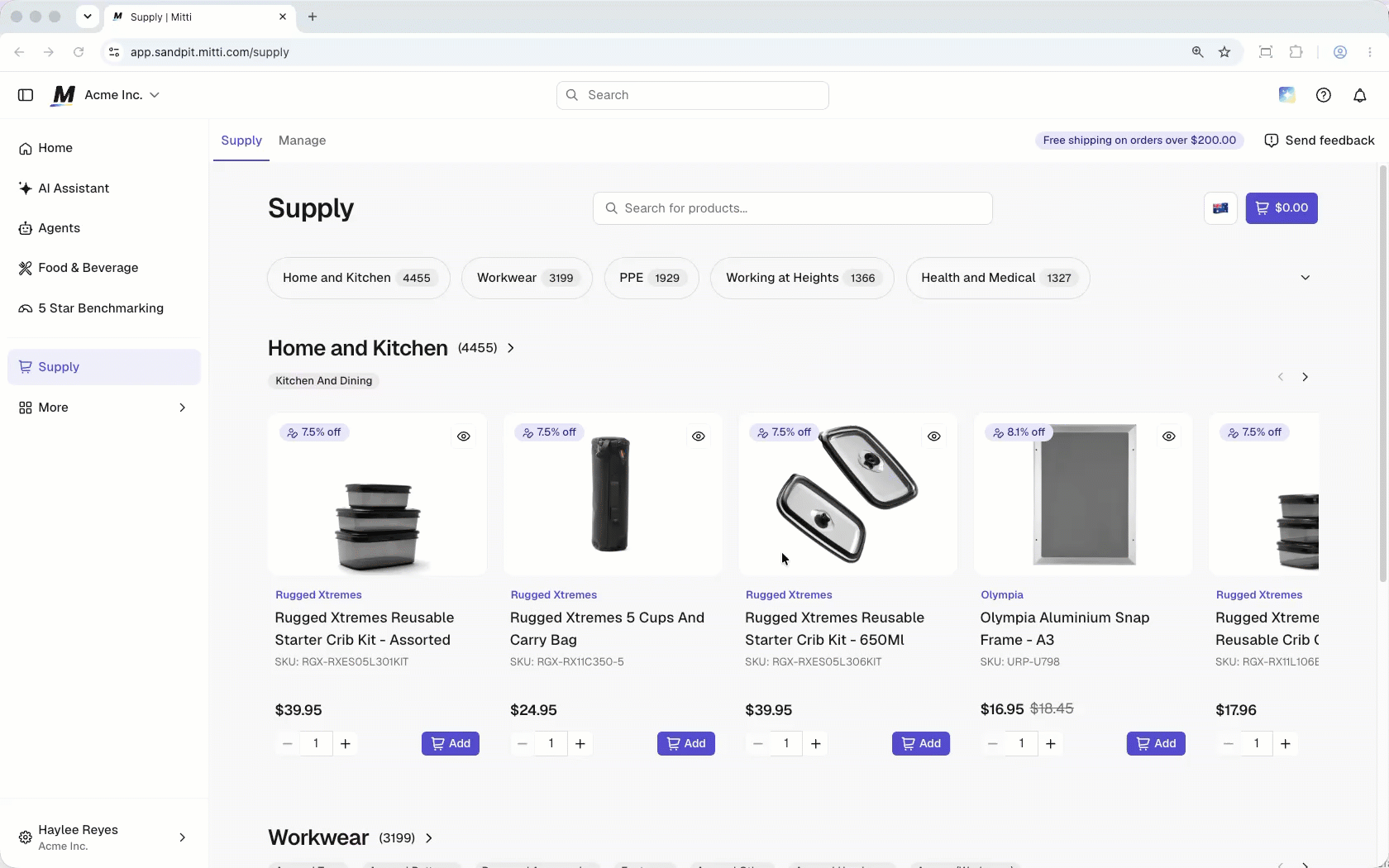Filter by Health and Medical chip
Screen dimensions: 1389x868
click(998, 278)
